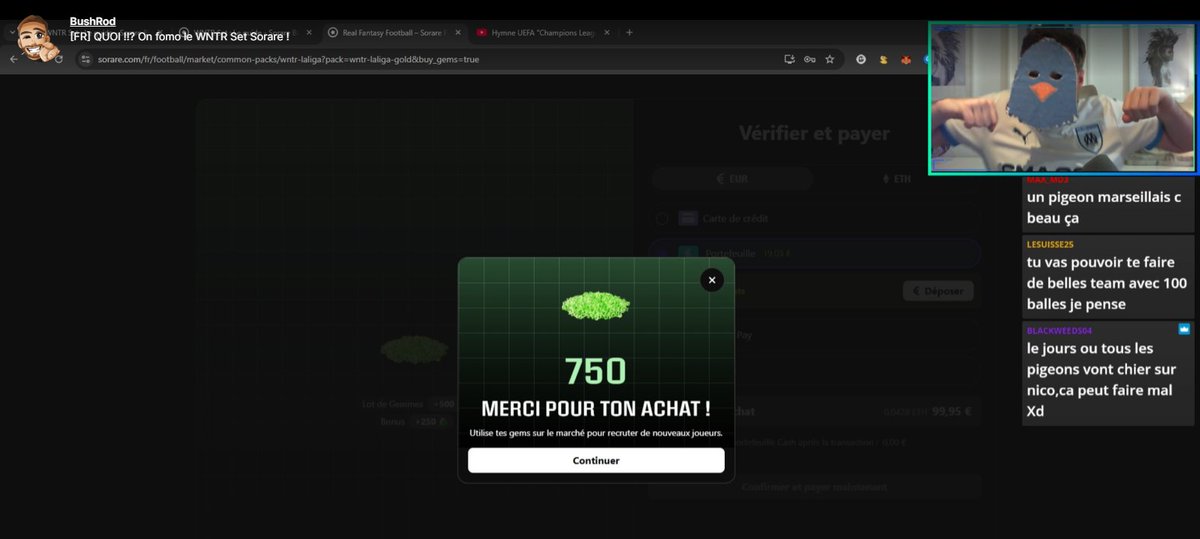Click the LESUISSE25 chat username

(1049, 243)
